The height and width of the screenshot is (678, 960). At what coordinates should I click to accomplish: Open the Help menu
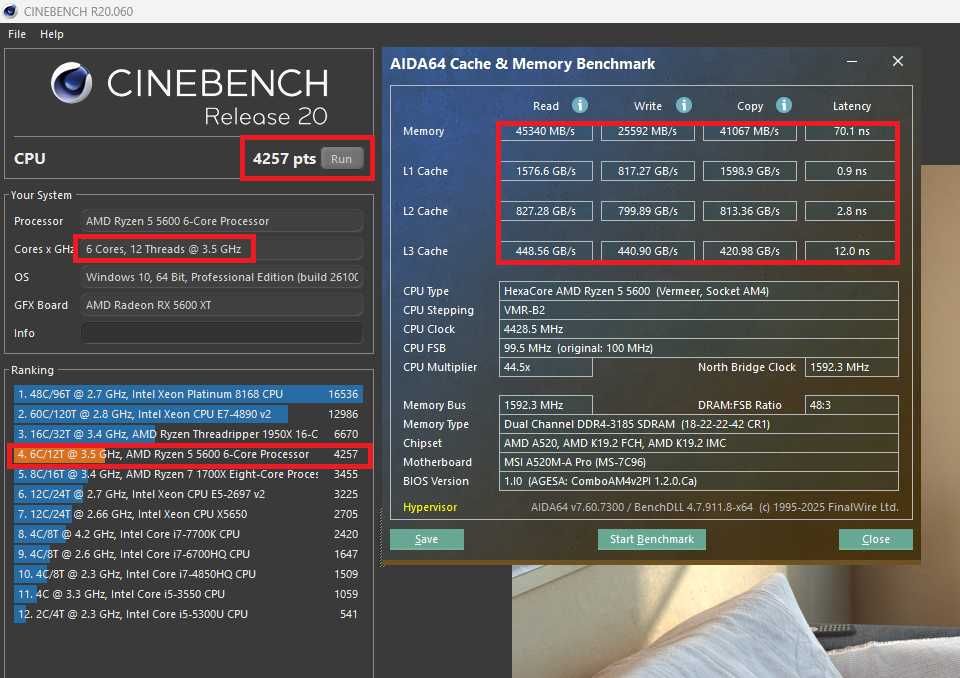click(x=52, y=34)
